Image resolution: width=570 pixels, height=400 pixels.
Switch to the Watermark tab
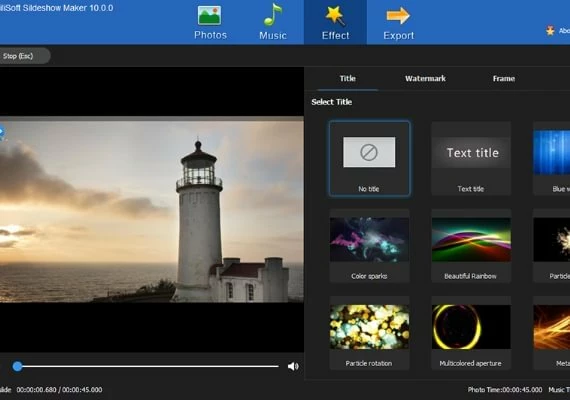(x=425, y=79)
